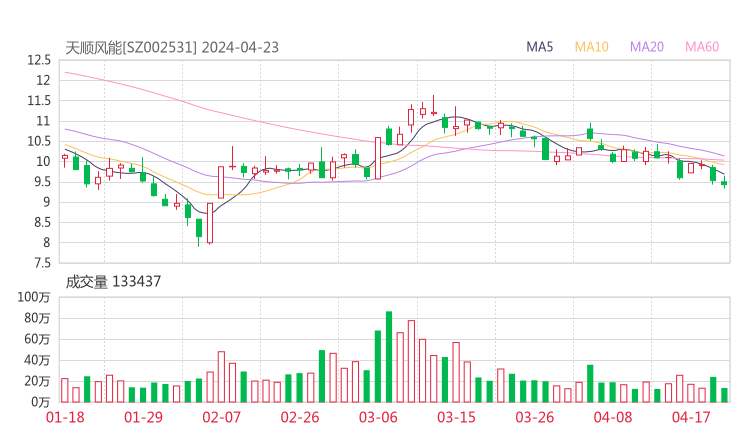
Task: Click the 80万 volume axis label
Action: [37, 318]
